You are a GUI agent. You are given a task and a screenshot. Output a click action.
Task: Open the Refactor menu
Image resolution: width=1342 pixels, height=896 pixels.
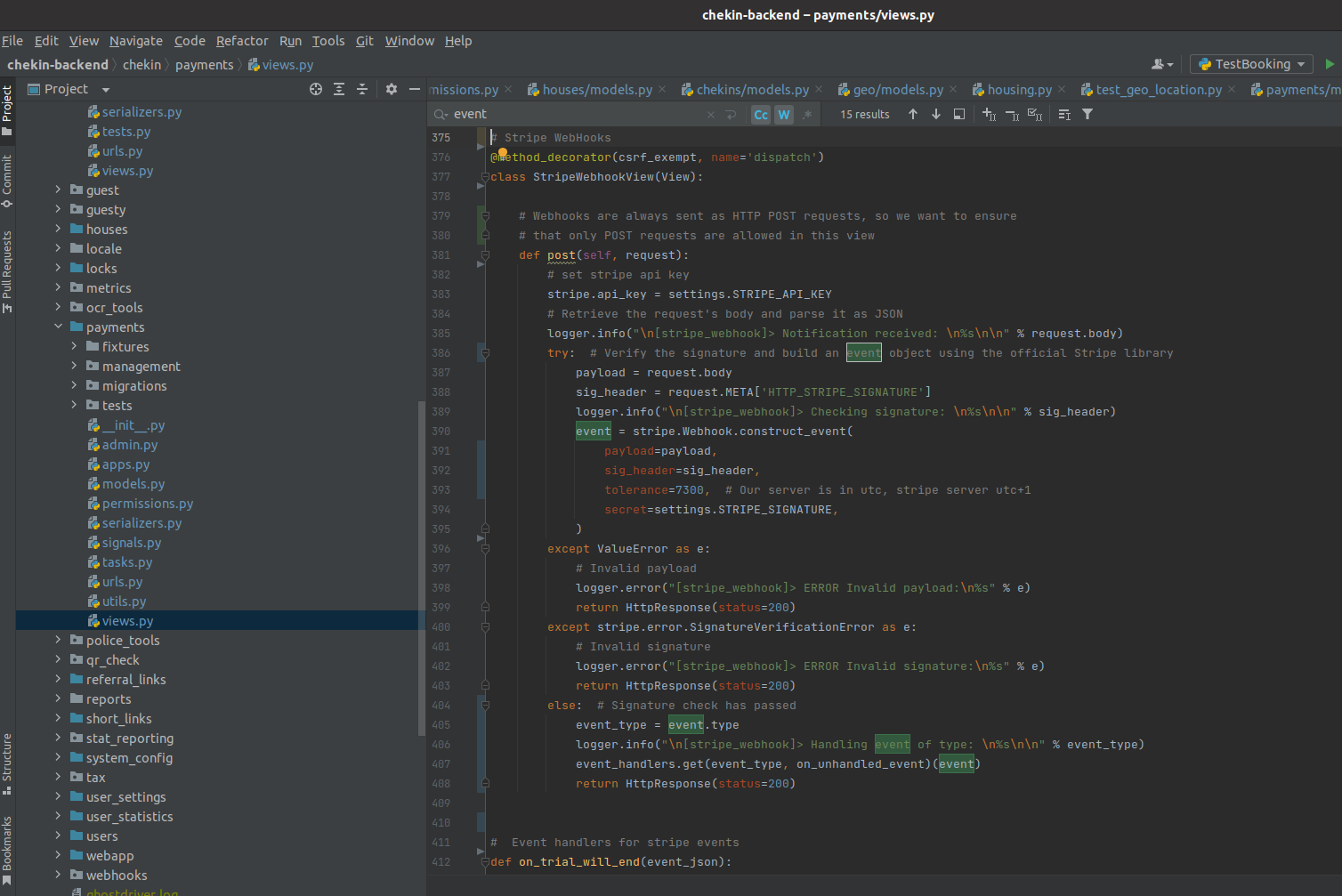click(x=241, y=41)
